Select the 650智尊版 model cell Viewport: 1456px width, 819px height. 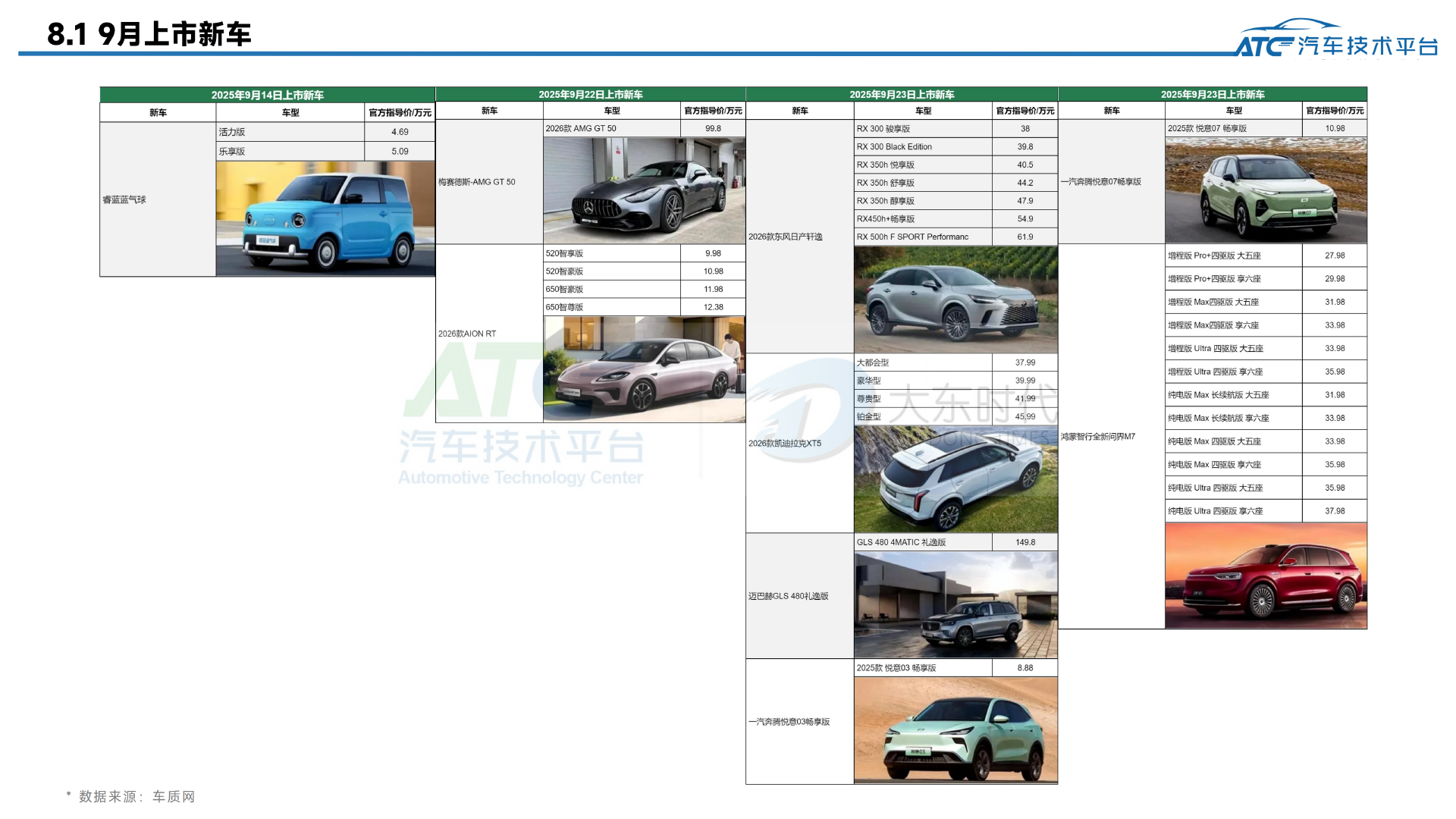coord(611,307)
